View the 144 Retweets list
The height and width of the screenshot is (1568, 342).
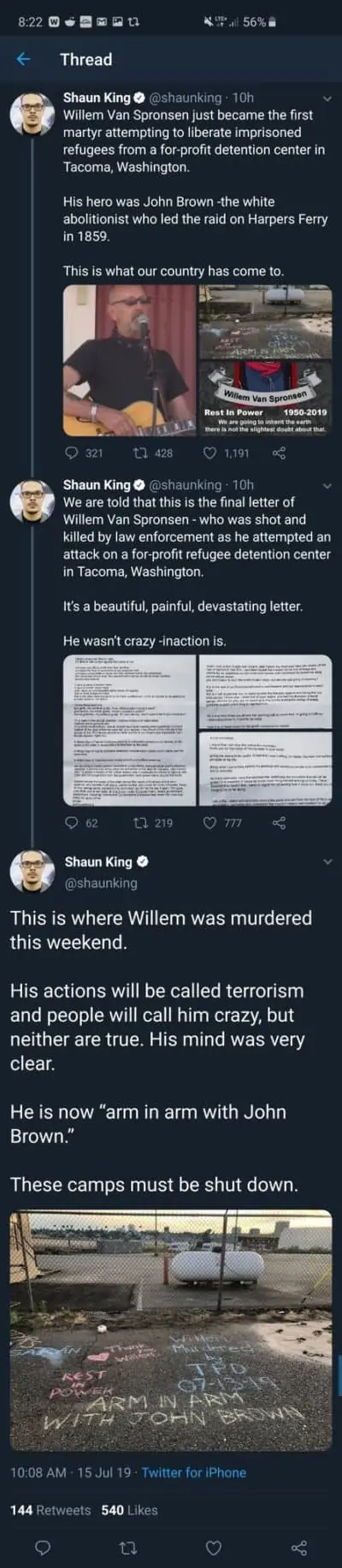click(x=50, y=1510)
